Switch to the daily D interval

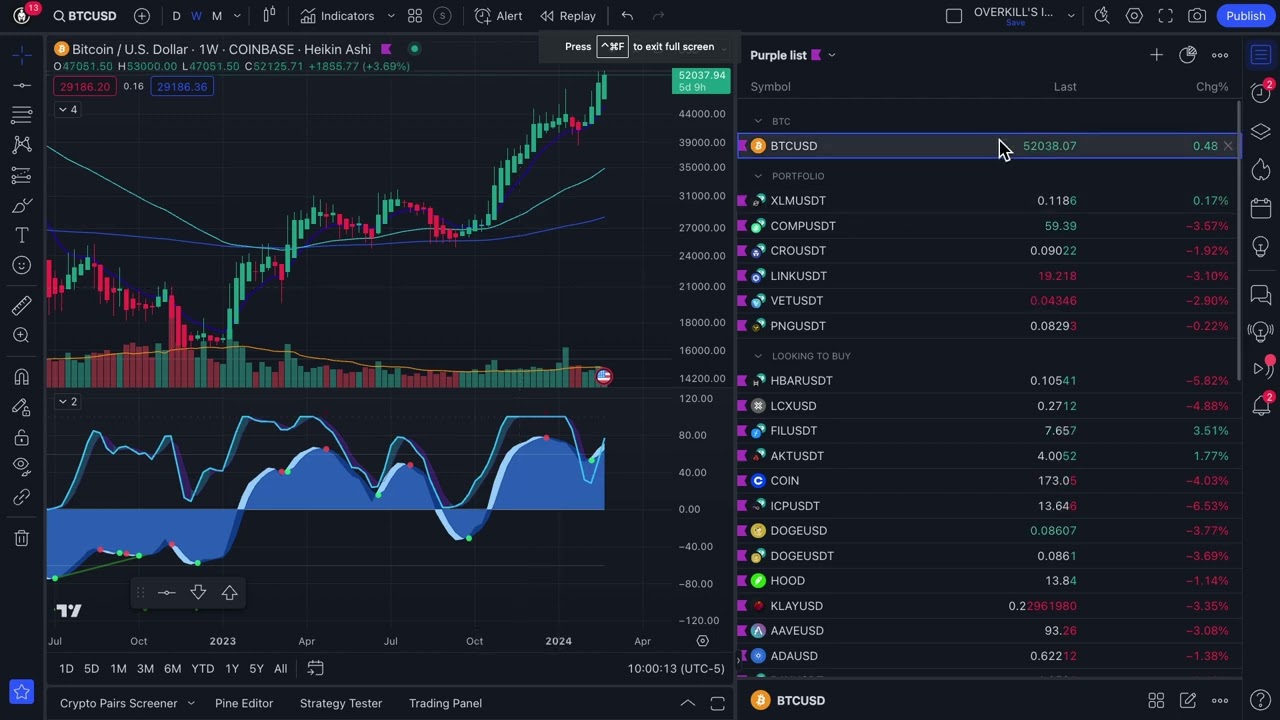coord(176,16)
